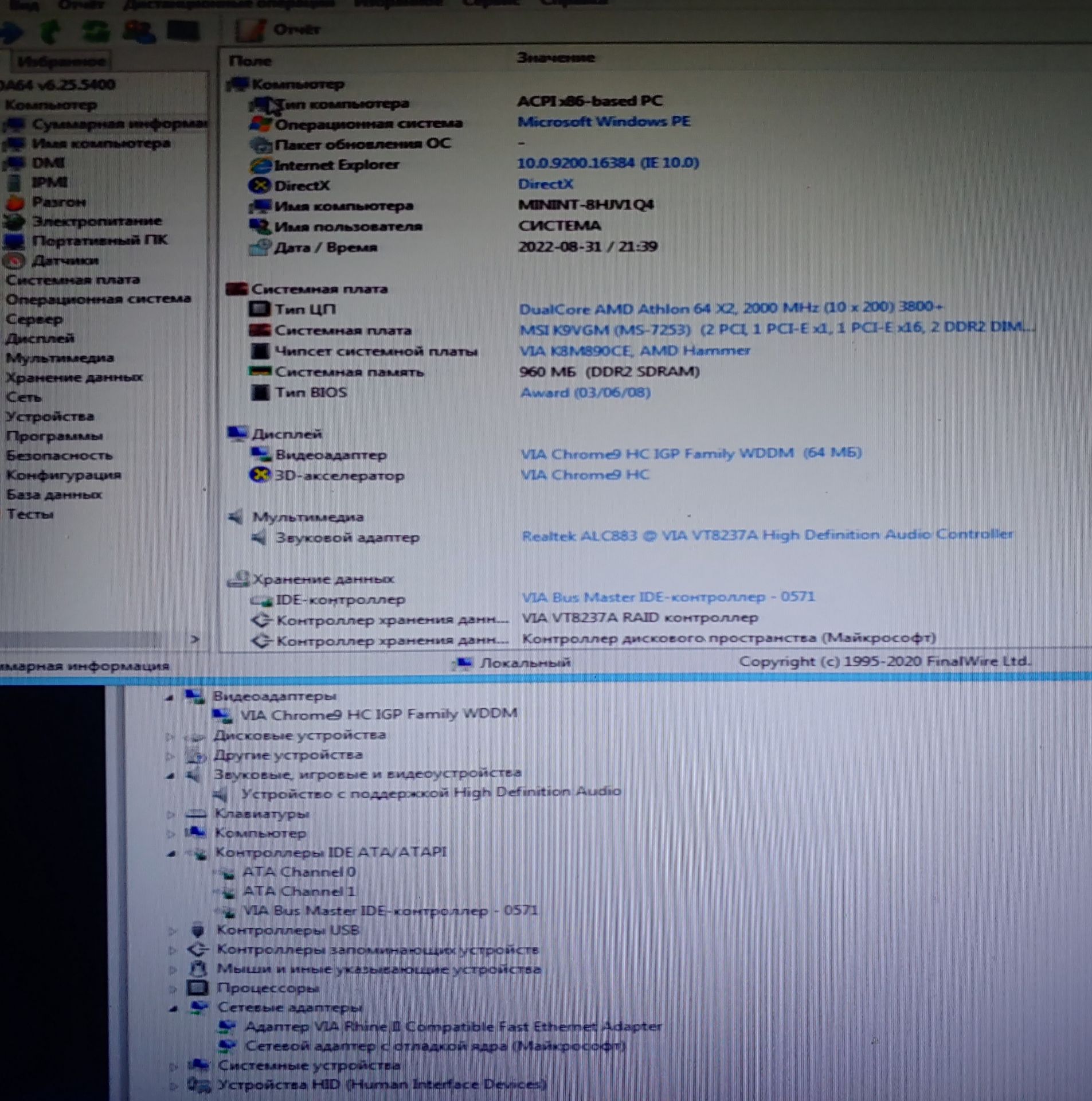Viewport: 1092px width, 1101px height.
Task: Click the blue forward arrow in AIDA64 toolbar
Action: (13, 32)
